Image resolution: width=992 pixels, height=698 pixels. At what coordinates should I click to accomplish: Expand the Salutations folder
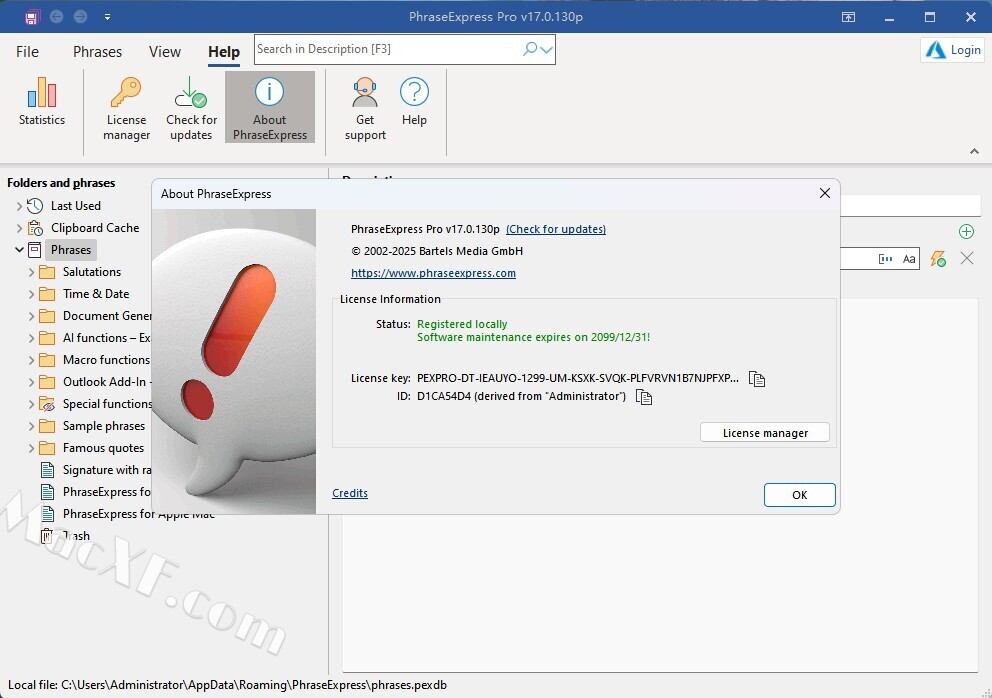pos(31,272)
